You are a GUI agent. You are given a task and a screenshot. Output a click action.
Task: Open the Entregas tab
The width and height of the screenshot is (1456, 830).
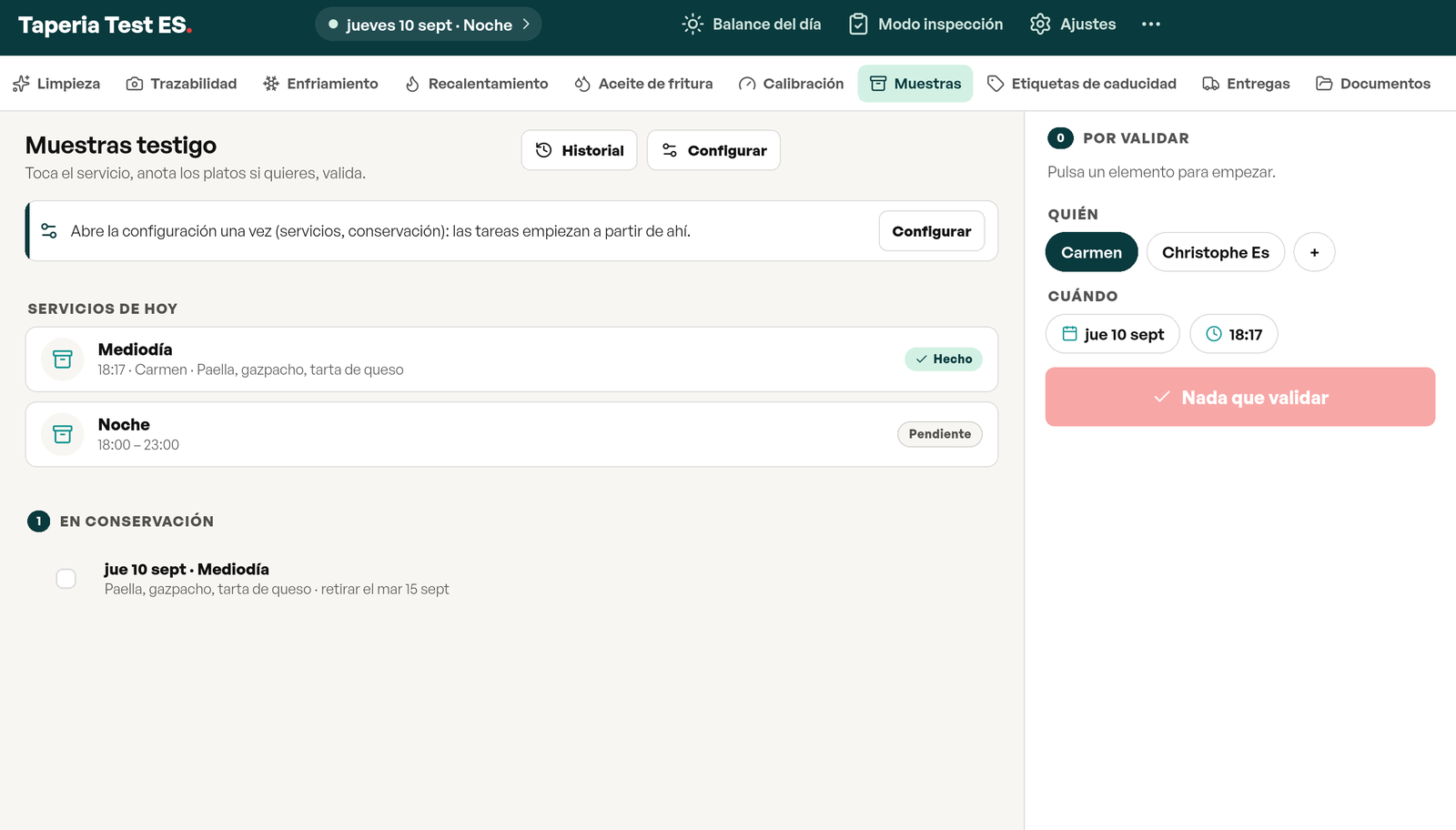tap(1246, 84)
